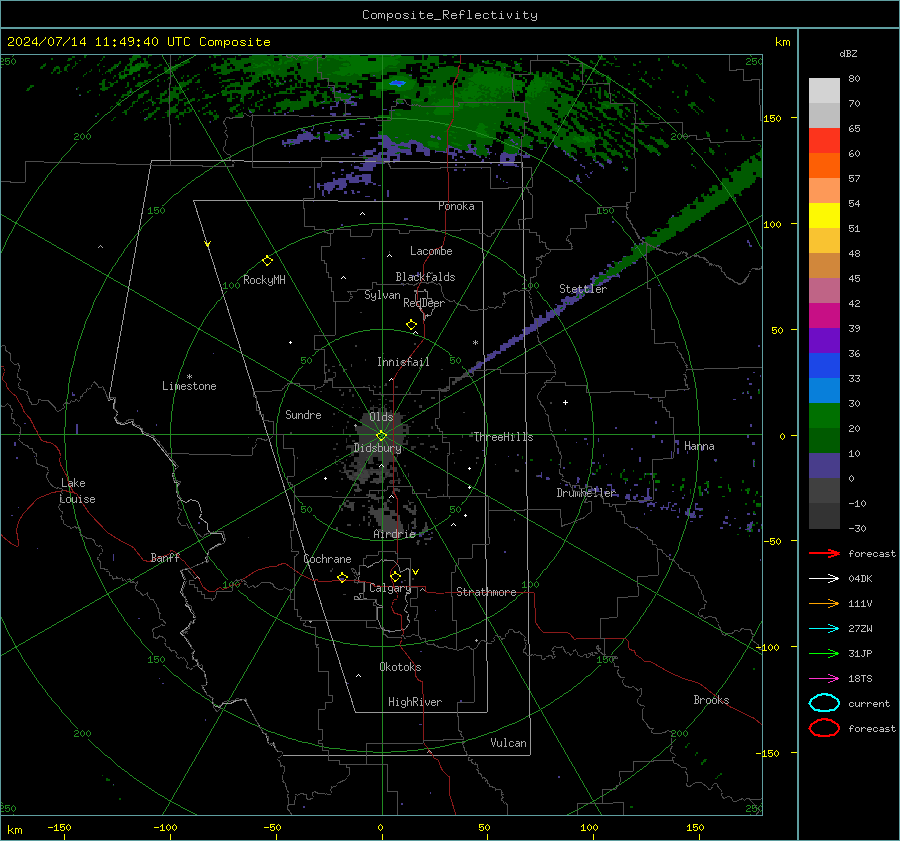Image resolution: width=900 pixels, height=841 pixels.
Task: Click the Calgary map label
Action: click(390, 588)
